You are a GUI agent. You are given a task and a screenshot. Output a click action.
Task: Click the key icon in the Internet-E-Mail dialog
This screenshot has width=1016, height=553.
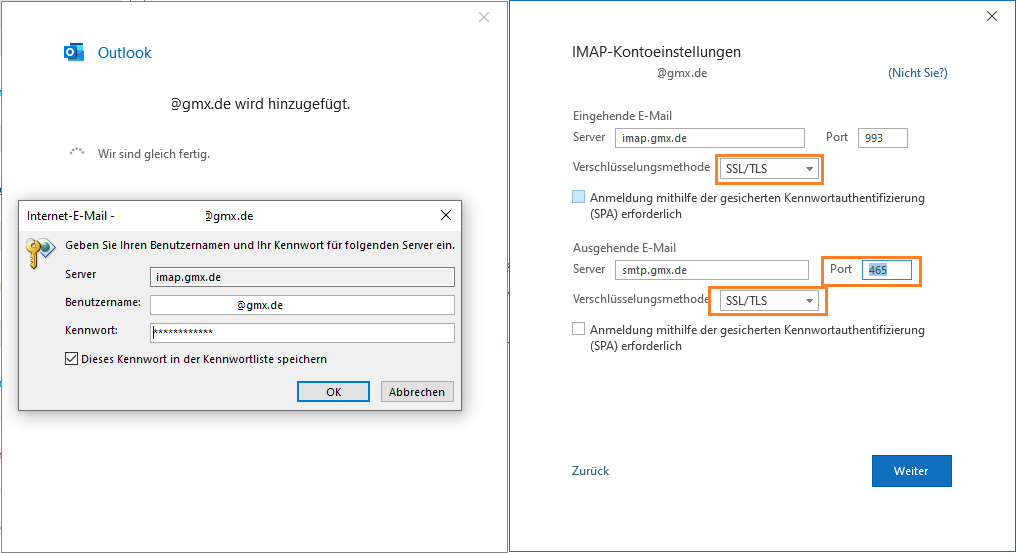click(x=40, y=252)
